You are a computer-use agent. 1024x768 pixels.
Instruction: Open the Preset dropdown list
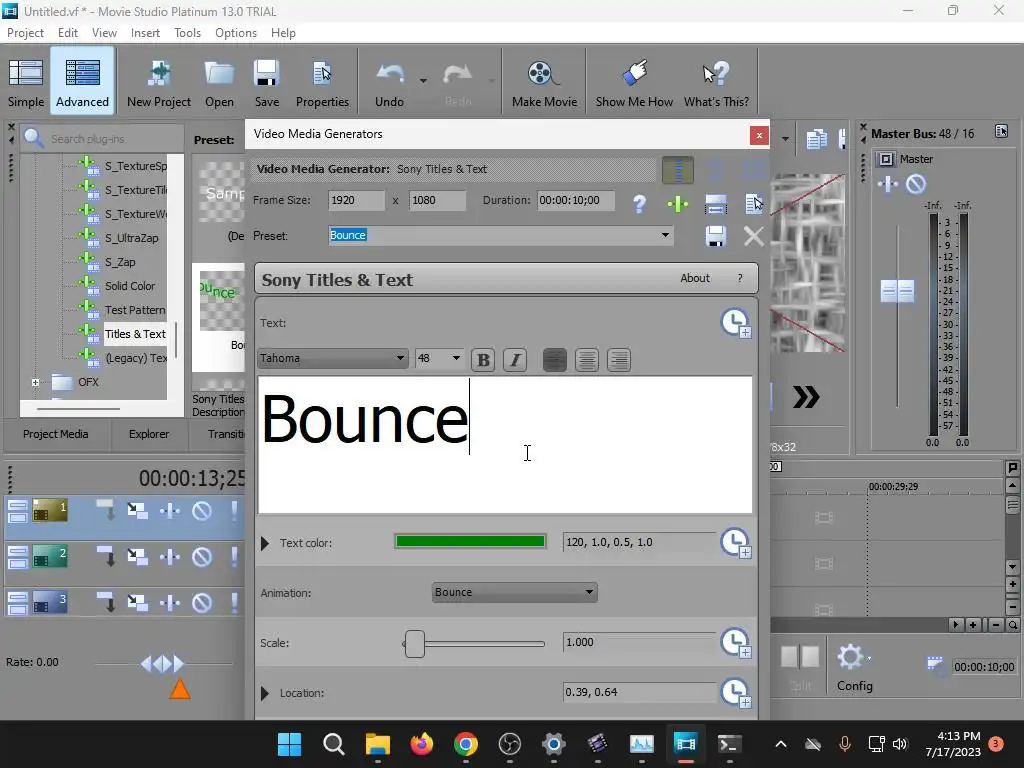tap(665, 235)
